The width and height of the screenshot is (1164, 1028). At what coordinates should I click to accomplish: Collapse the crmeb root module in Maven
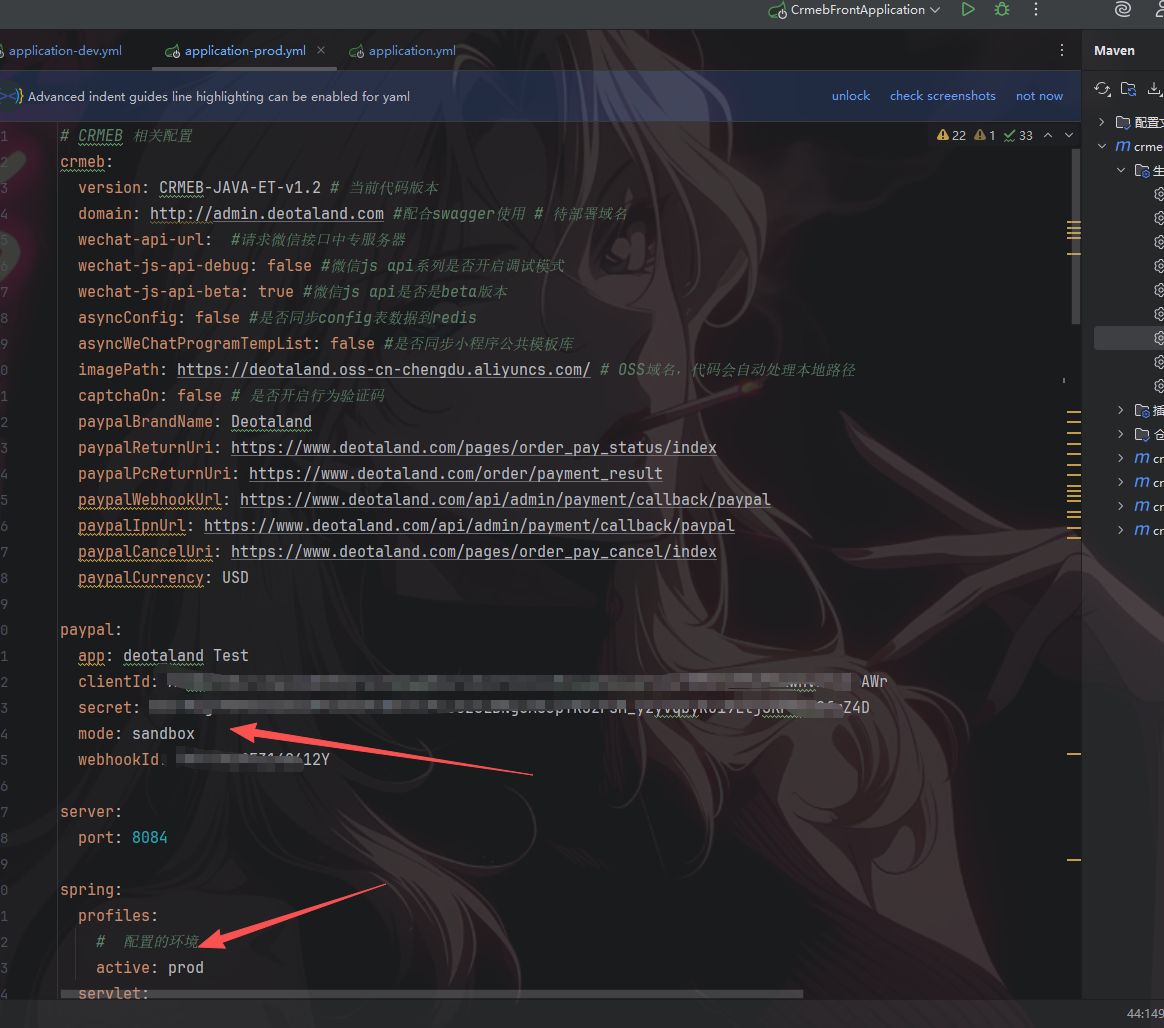point(1102,146)
